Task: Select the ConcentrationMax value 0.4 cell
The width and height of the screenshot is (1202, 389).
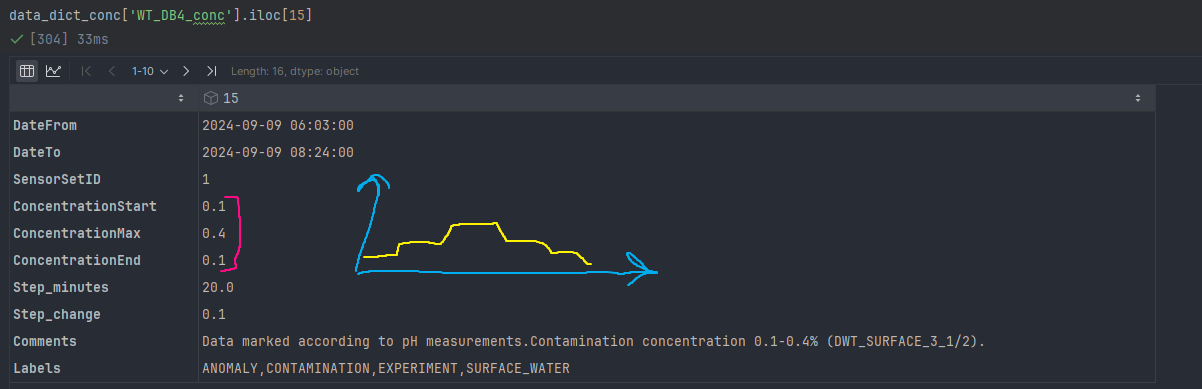Action: coord(214,233)
